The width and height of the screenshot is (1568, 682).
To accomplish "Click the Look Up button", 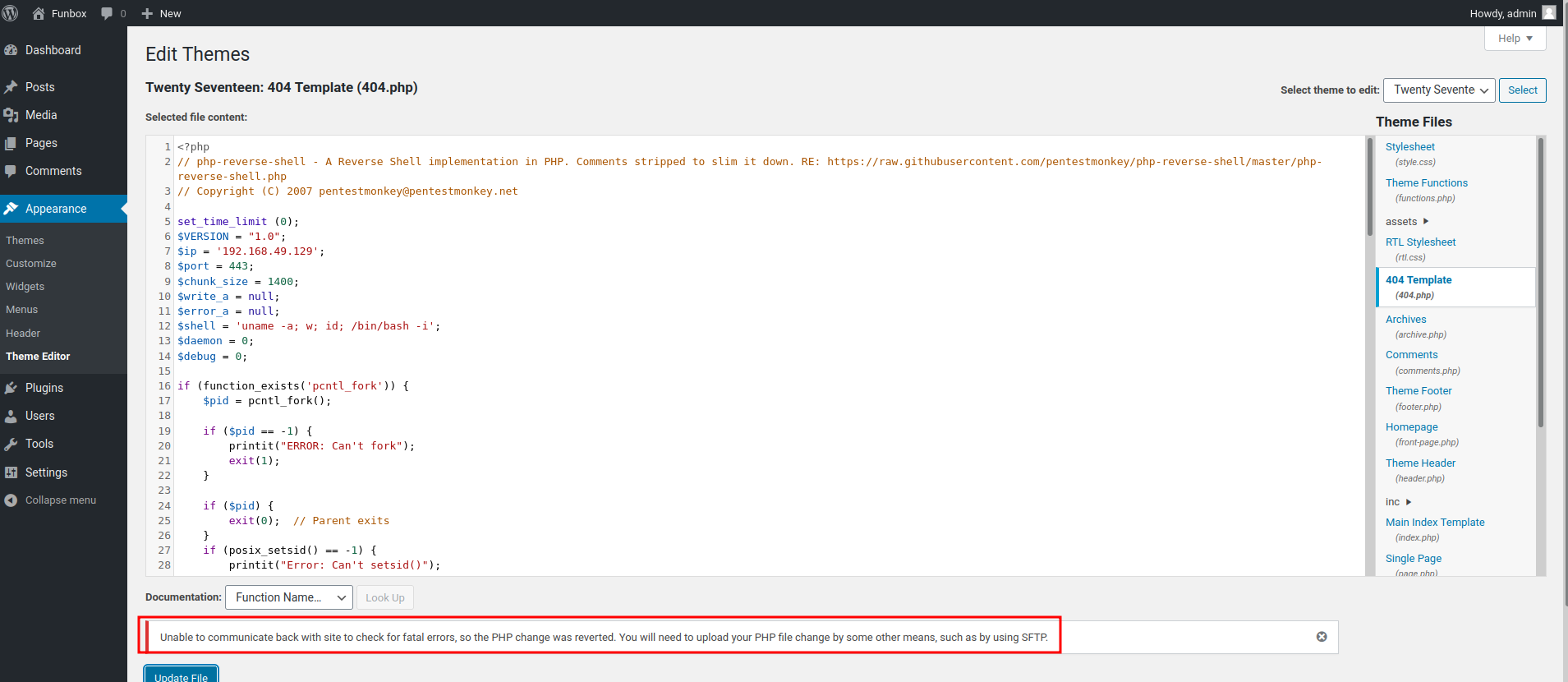I will click(385, 597).
